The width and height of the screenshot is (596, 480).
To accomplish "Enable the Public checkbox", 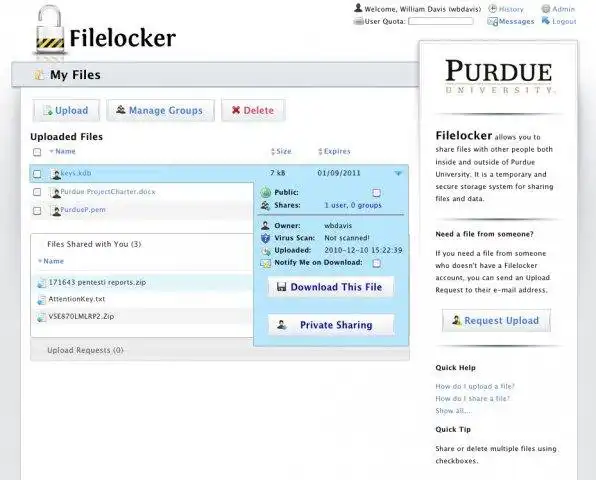I will click(x=376, y=193).
